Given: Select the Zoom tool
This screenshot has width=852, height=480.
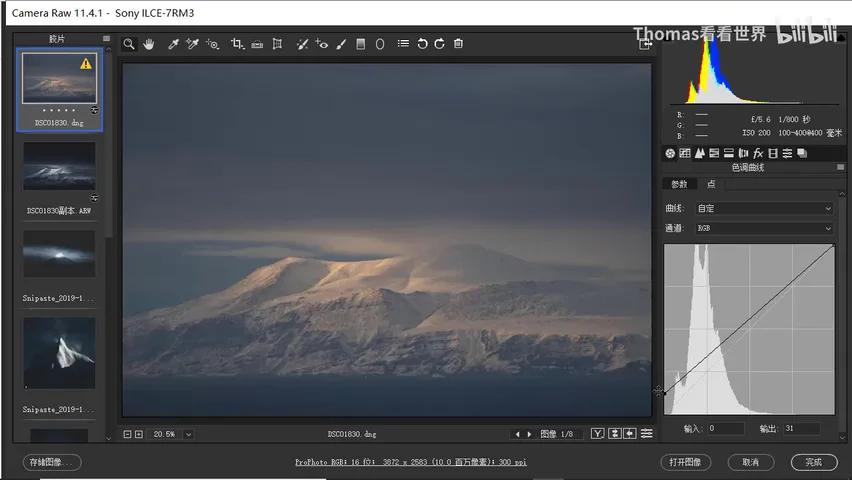Looking at the screenshot, I should (129, 44).
